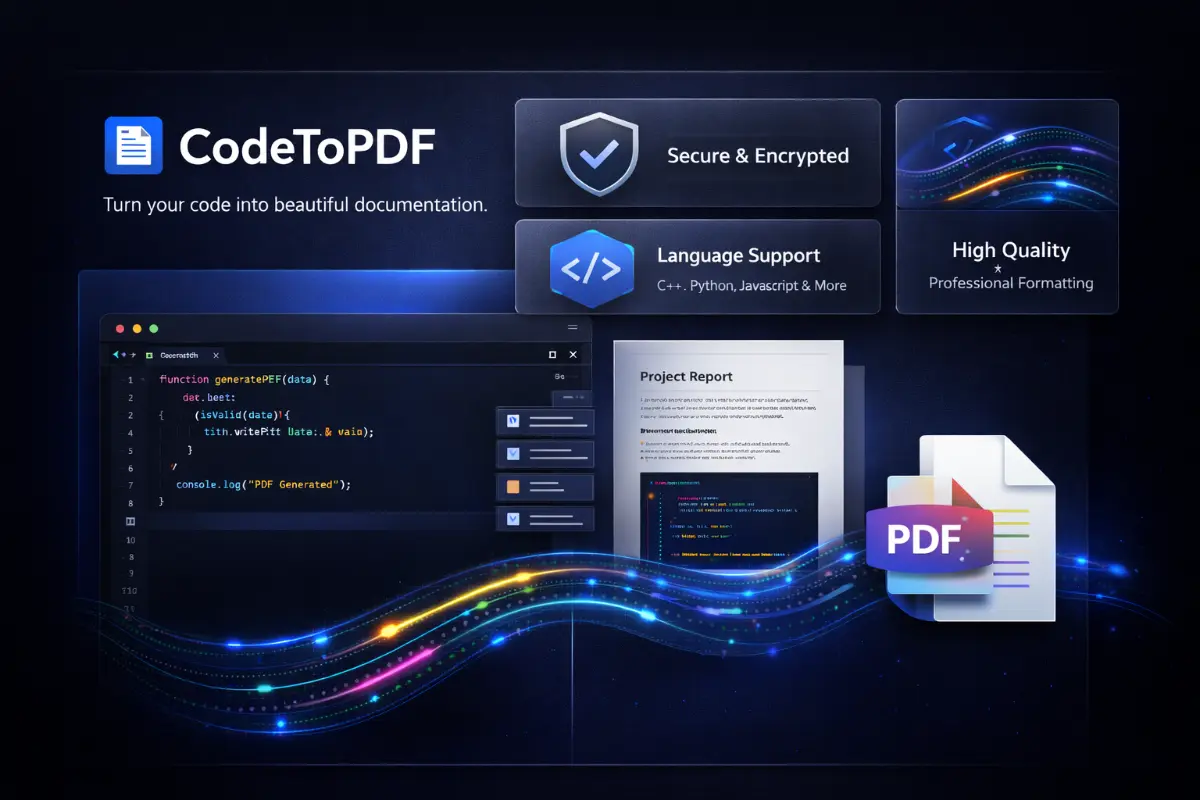Toggle the checkmark on the top list entry
Image resolution: width=1200 pixels, height=800 pixels.
(512, 421)
